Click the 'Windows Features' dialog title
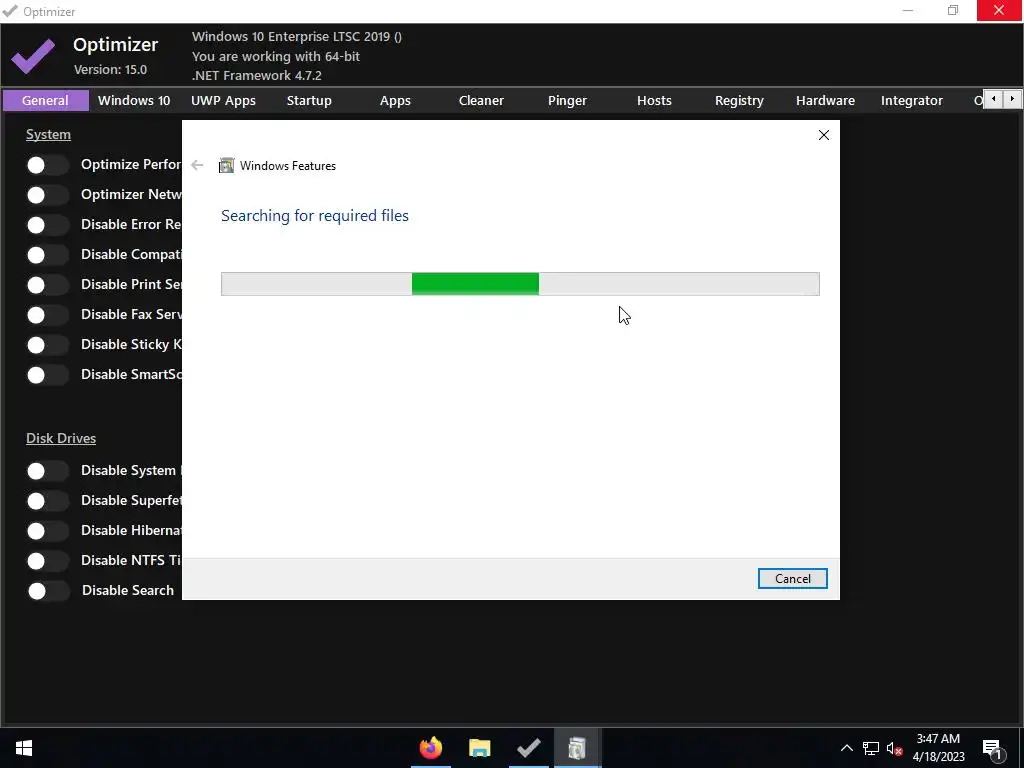Viewport: 1024px width, 768px height. [288, 166]
